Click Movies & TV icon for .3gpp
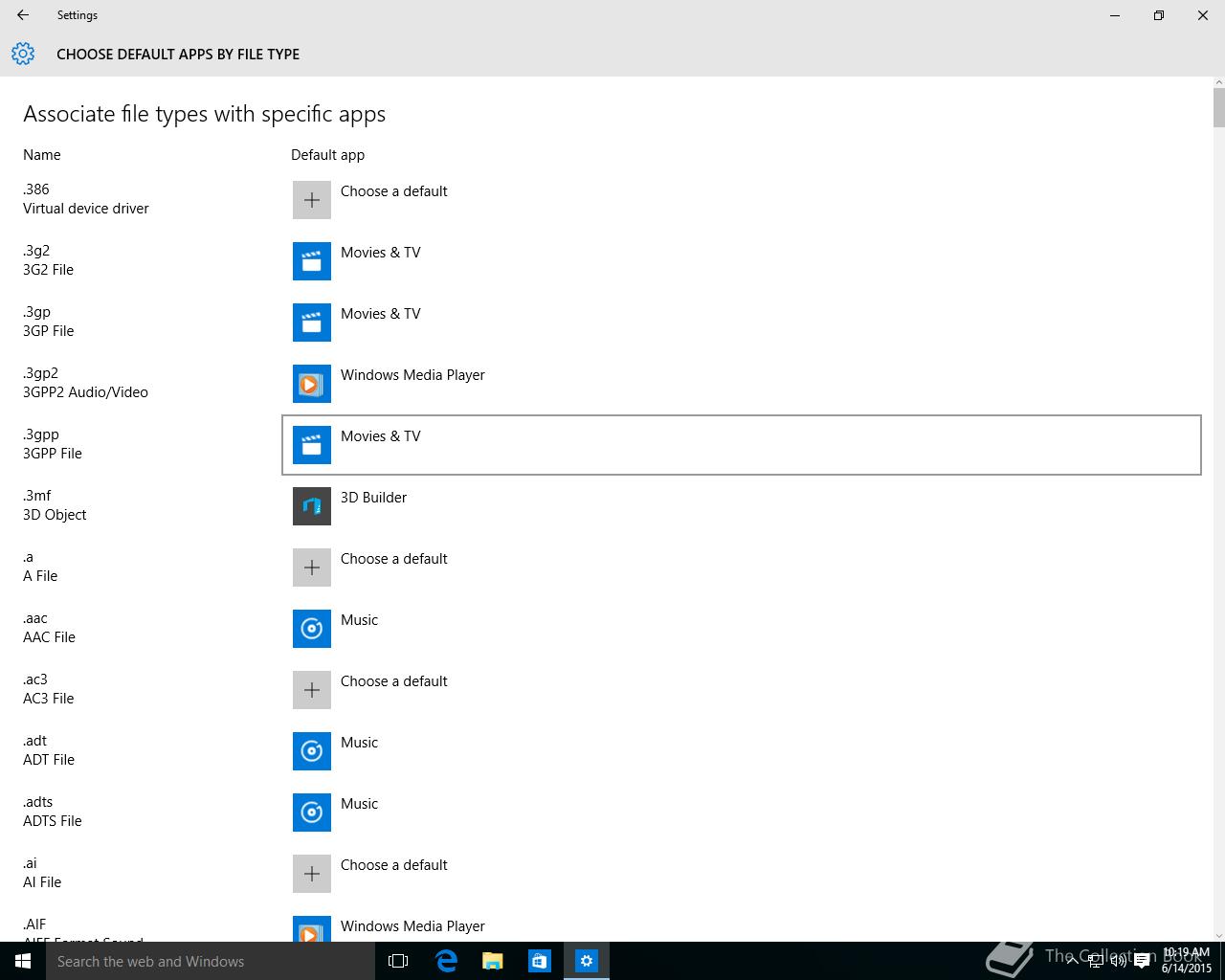The width and height of the screenshot is (1225, 980). 312,445
